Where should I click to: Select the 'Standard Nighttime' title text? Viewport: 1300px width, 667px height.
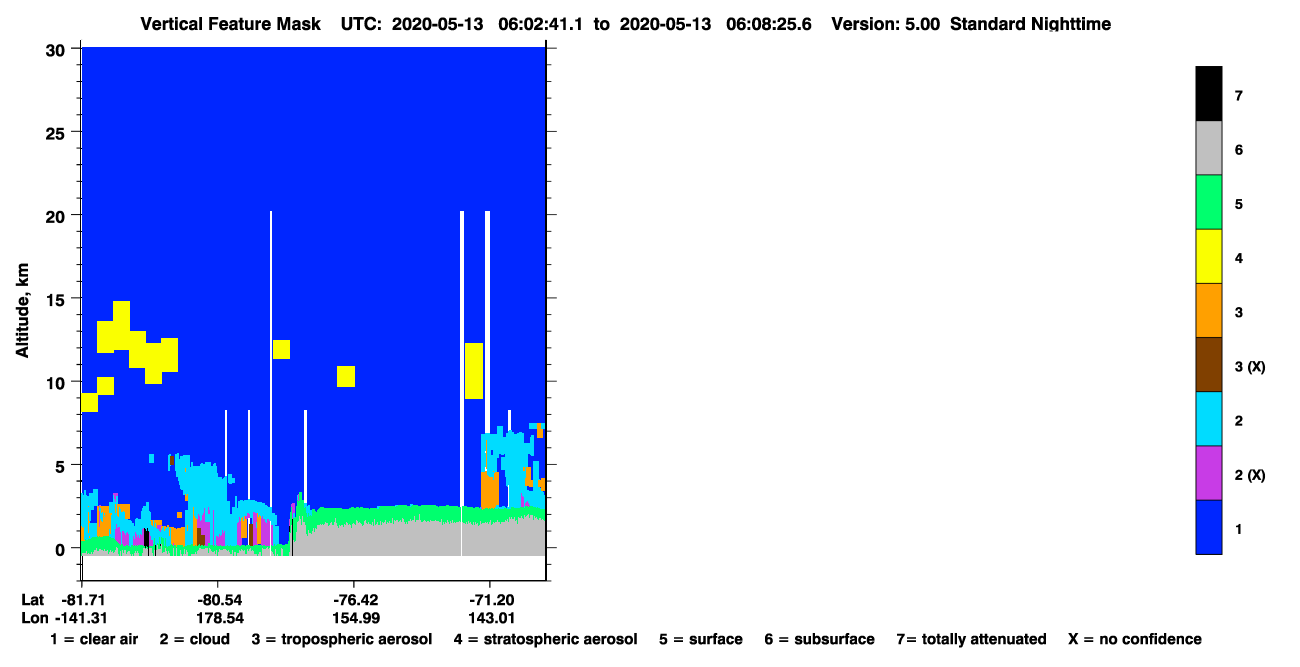point(1030,23)
